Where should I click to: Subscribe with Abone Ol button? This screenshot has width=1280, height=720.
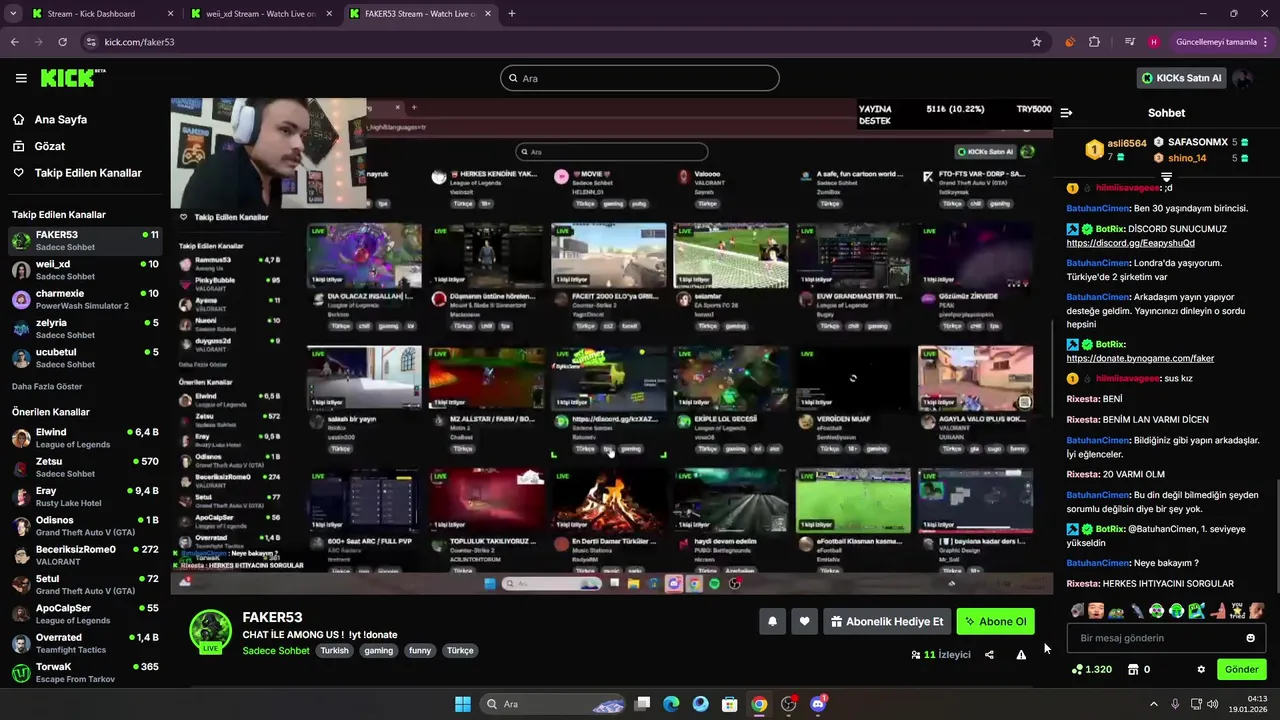point(995,621)
